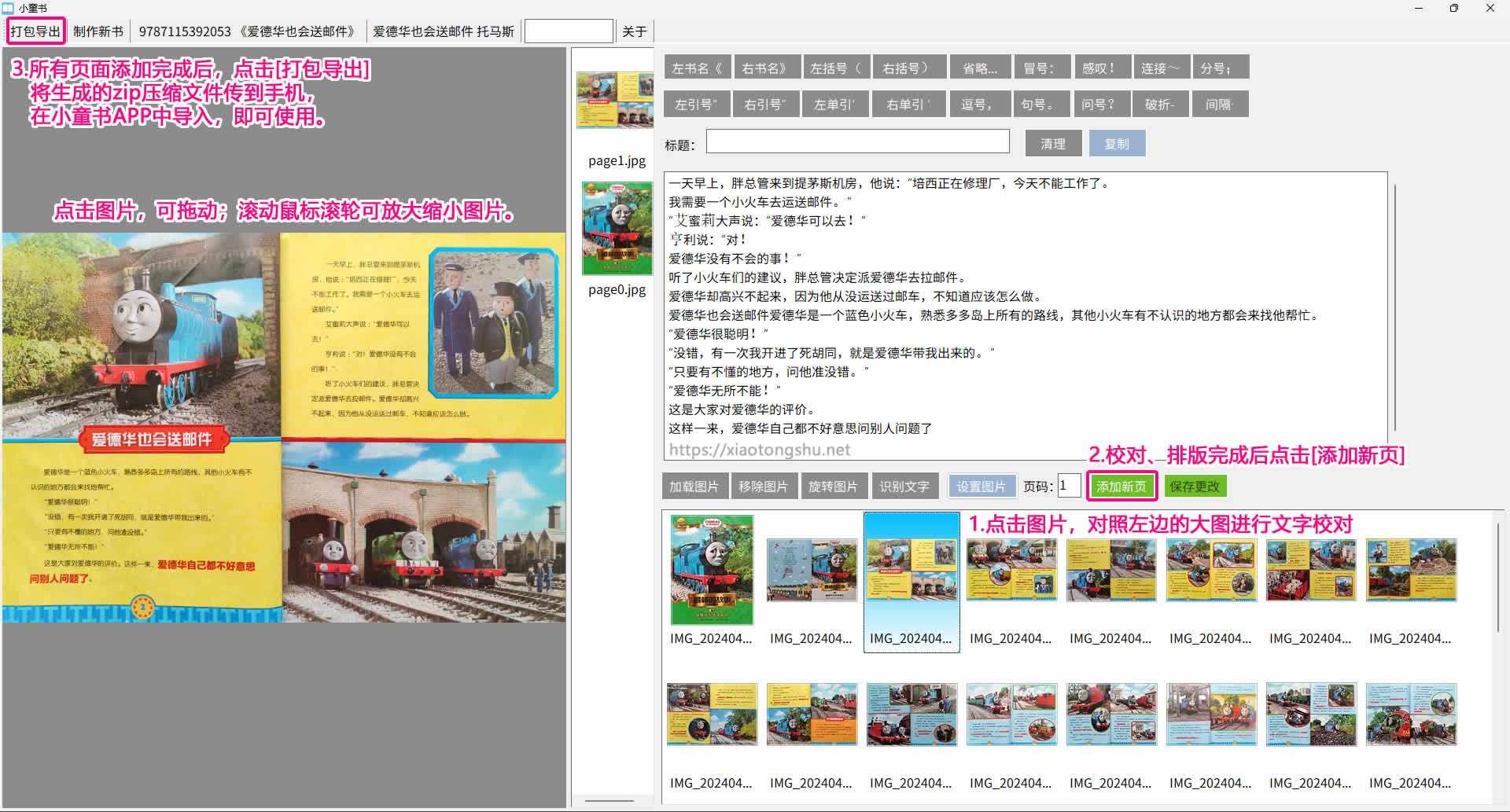The image size is (1510, 812).
Task: Click the text editor vertical scrollbar
Action: [x=1394, y=307]
